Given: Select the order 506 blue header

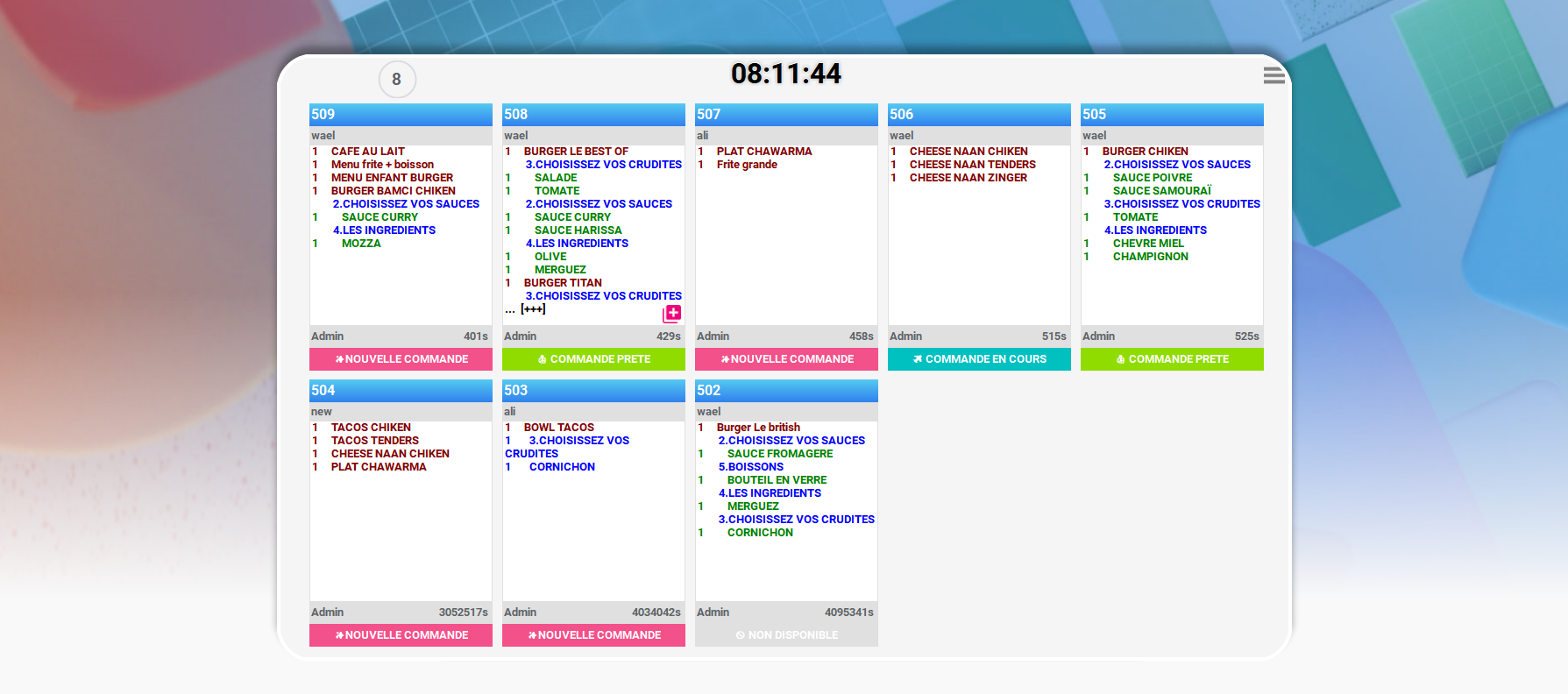Looking at the screenshot, I should point(979,115).
